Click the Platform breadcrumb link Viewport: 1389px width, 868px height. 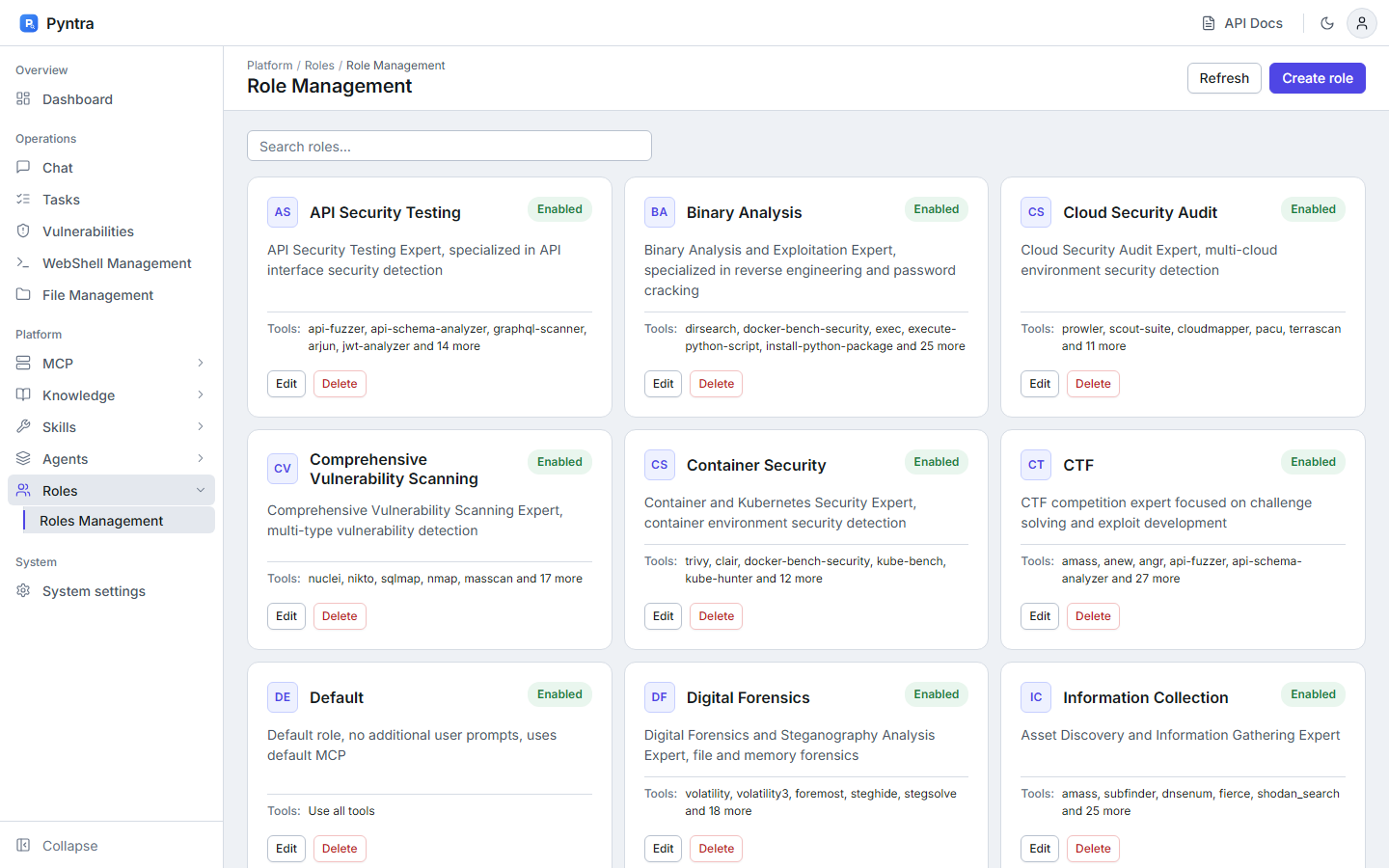point(270,66)
